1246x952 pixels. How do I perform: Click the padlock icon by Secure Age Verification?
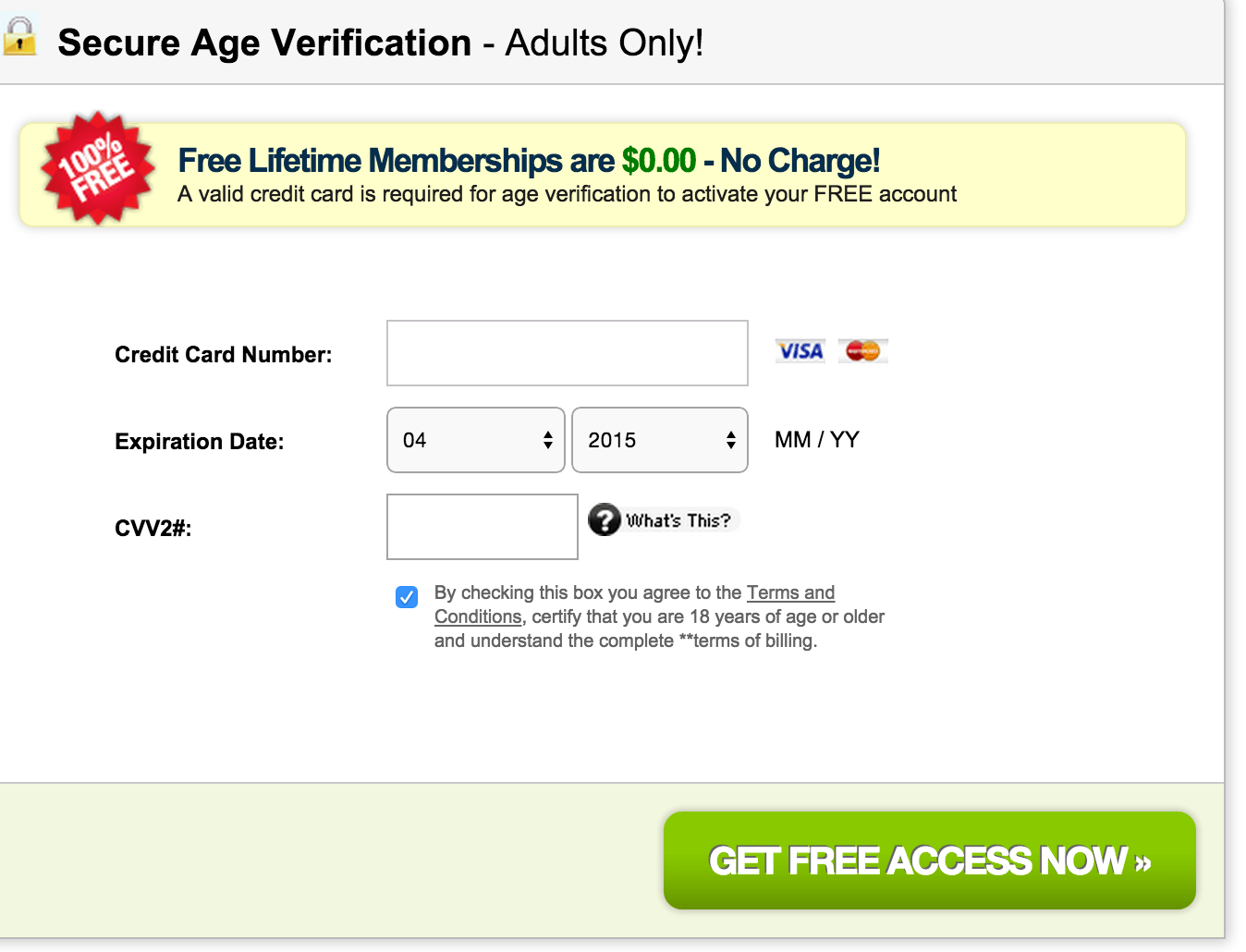coord(19,37)
